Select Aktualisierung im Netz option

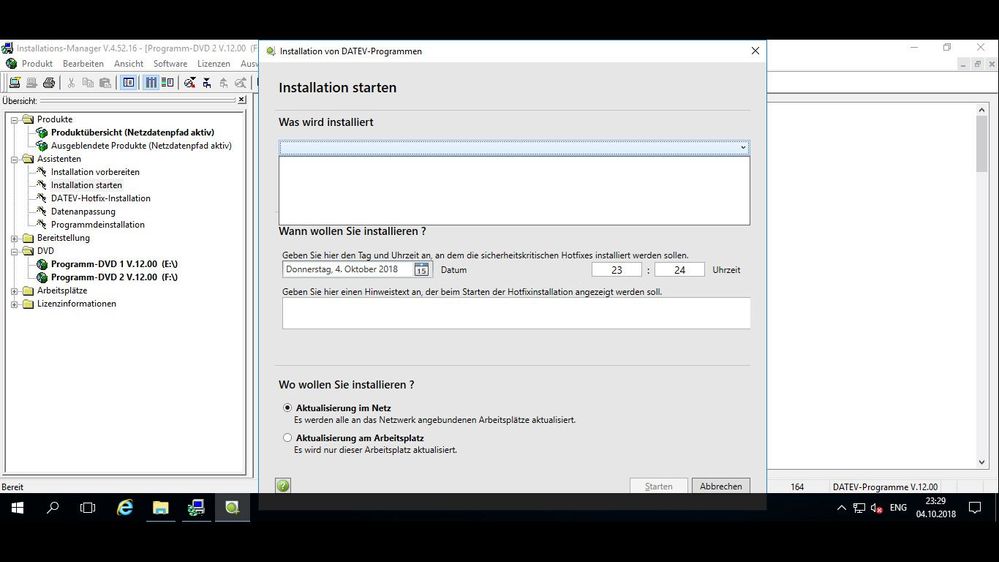[x=288, y=408]
